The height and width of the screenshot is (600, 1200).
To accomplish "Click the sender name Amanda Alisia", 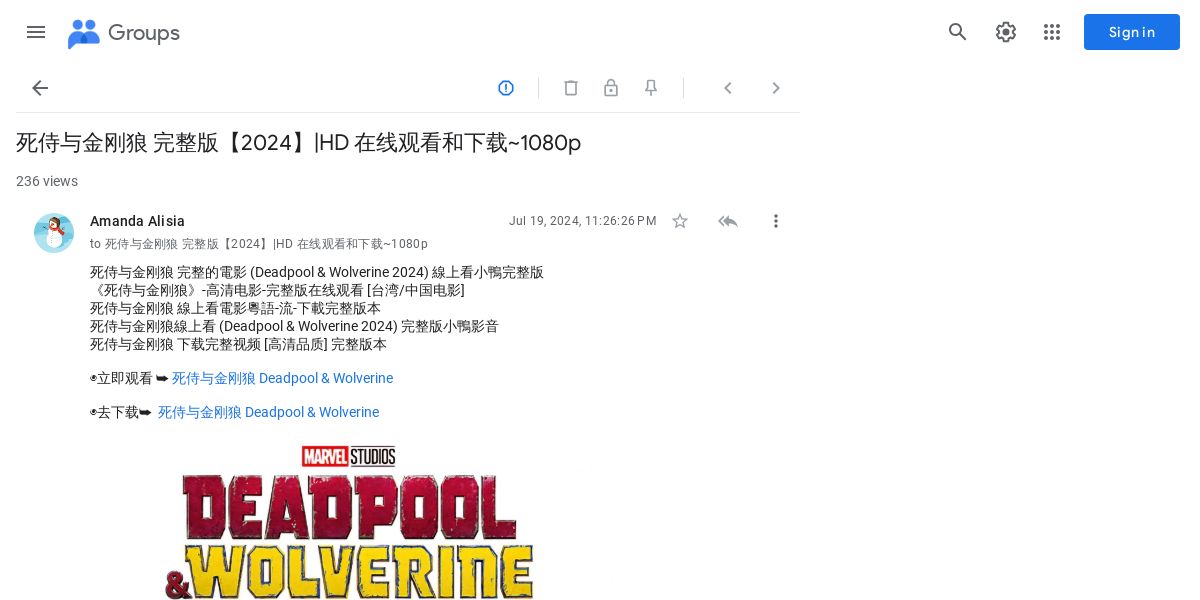I will [137, 221].
